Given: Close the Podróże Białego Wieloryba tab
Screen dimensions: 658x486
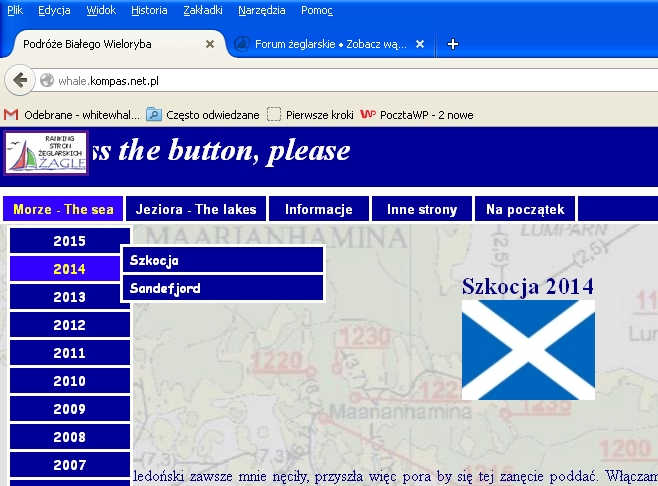Looking at the screenshot, I should [x=210, y=44].
